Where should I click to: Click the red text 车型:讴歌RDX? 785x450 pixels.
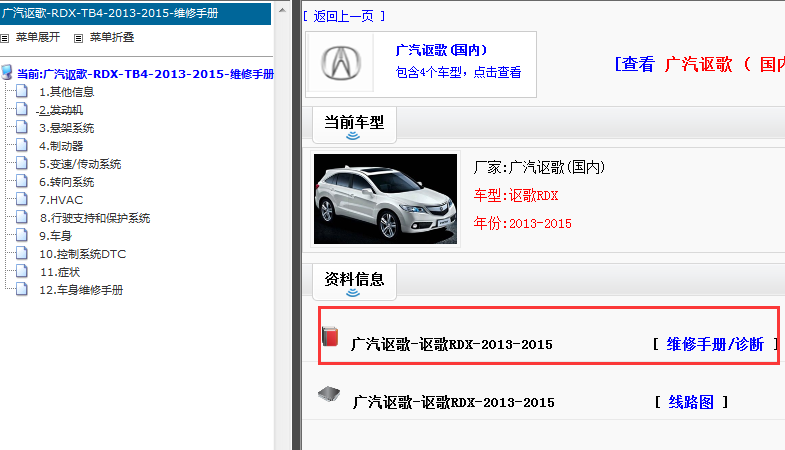[516, 195]
